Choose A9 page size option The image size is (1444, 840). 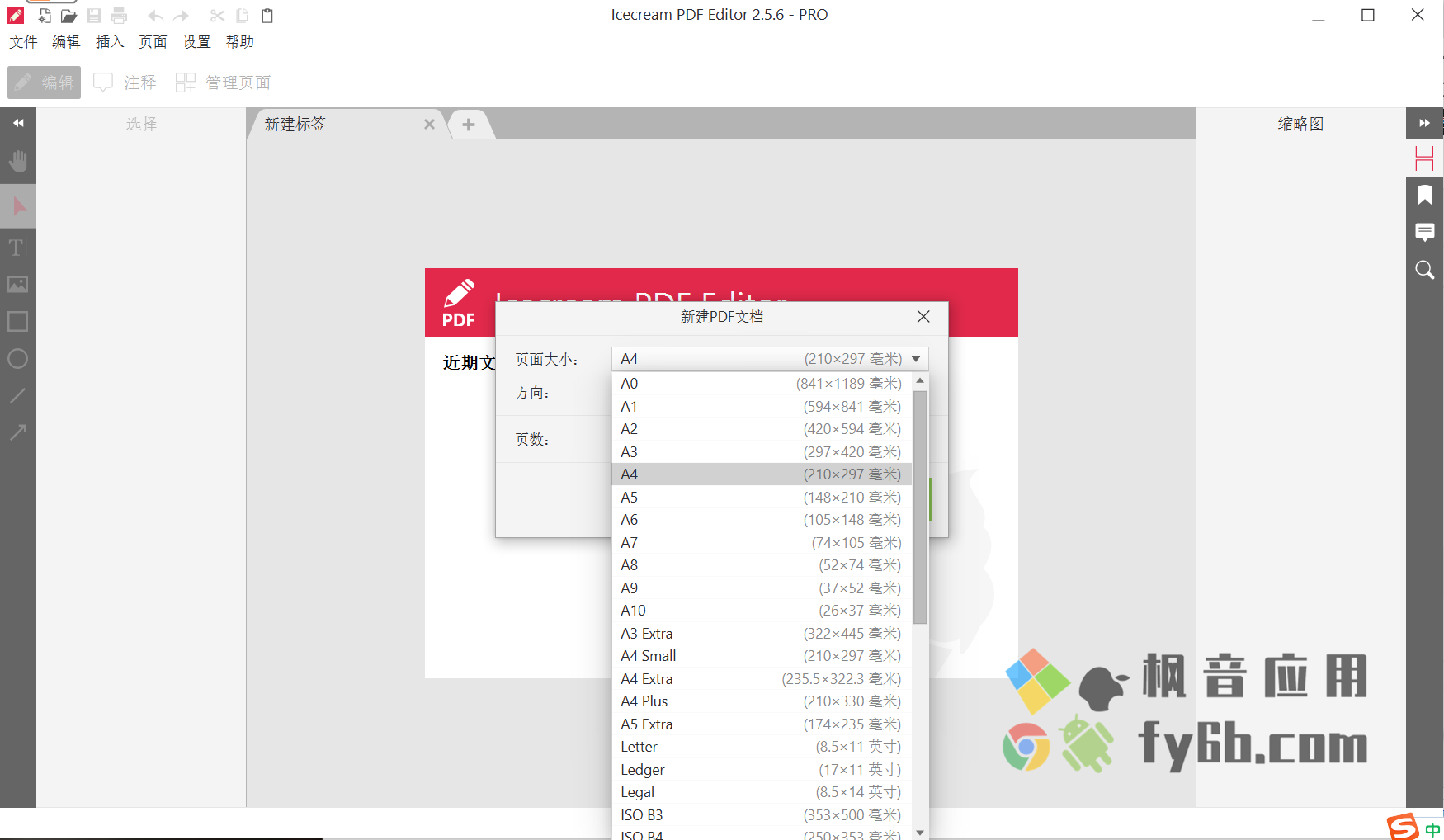(x=762, y=588)
